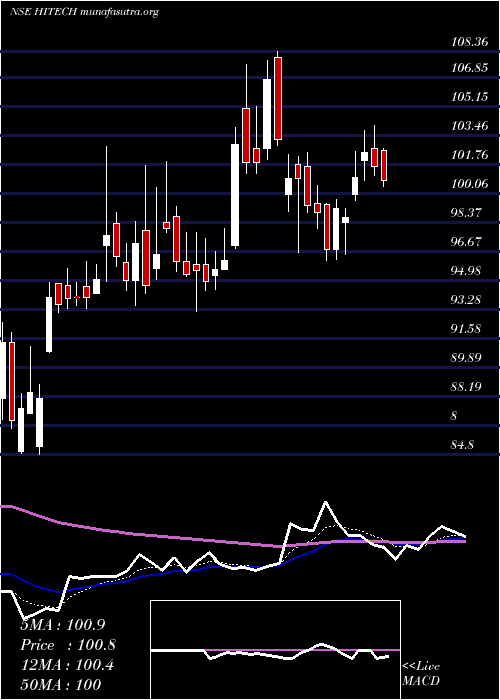This screenshot has height=700, width=500.
Task: Select the 108.36 price axis label
Action: pos(470,43)
